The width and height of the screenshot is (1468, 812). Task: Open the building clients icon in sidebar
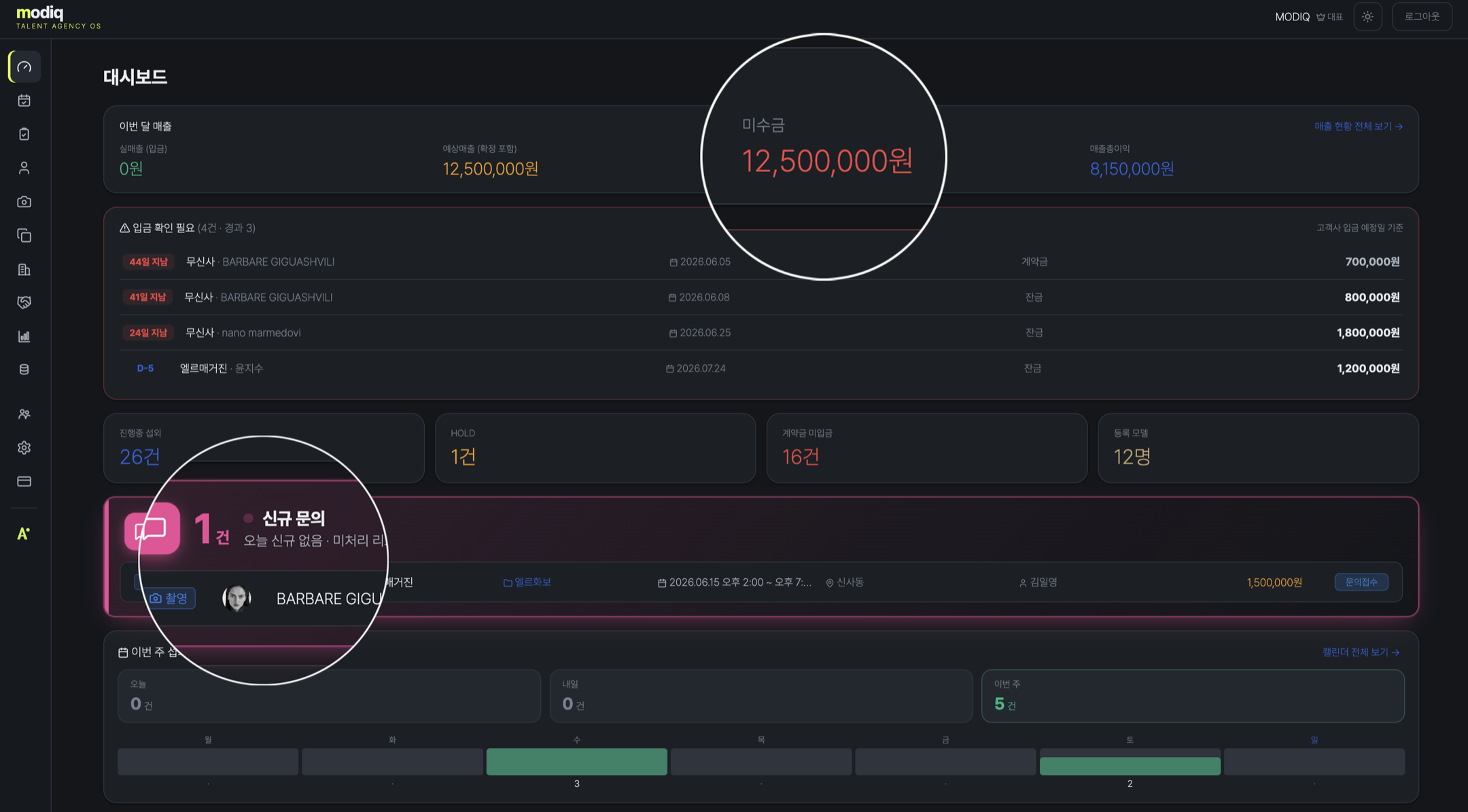click(24, 270)
